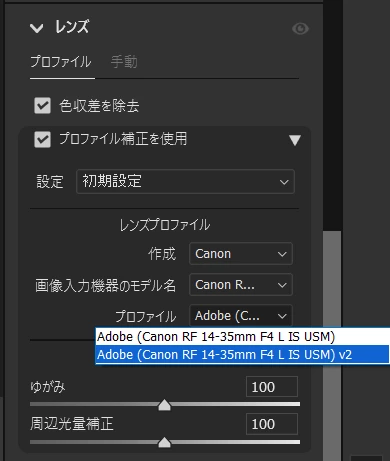The height and width of the screenshot is (461, 390).
Task: Click the 周辺光量補正 slider handle
Action: [x=164, y=442]
